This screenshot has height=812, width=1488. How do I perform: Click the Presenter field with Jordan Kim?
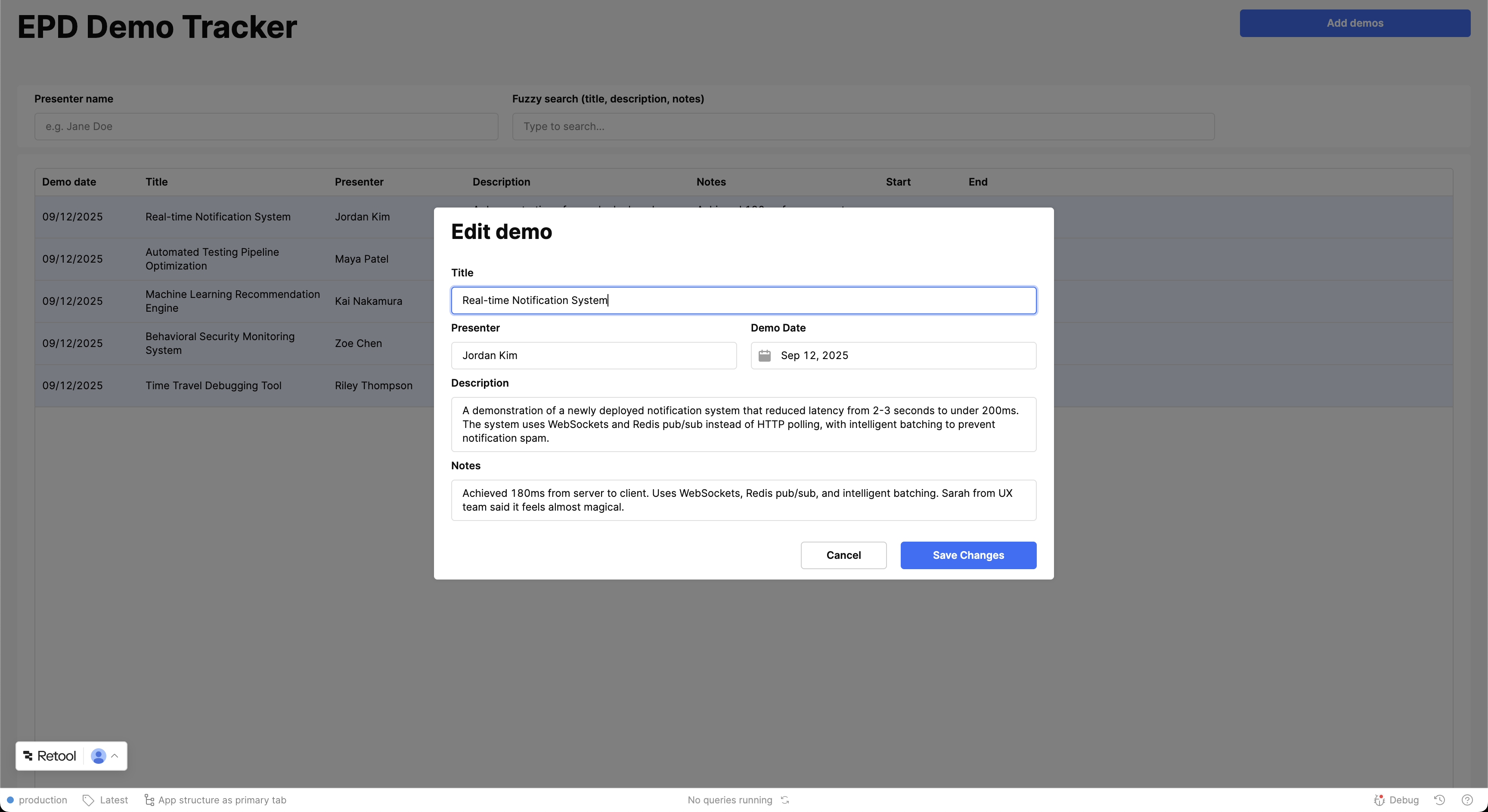click(593, 356)
